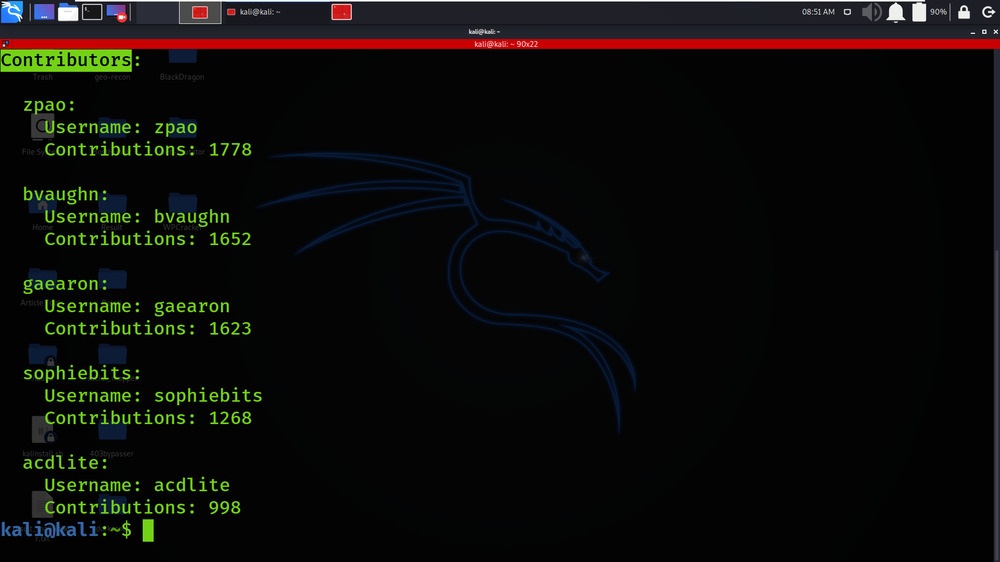
Task: Click 'Username: sophiebits' line
Action: (154, 396)
